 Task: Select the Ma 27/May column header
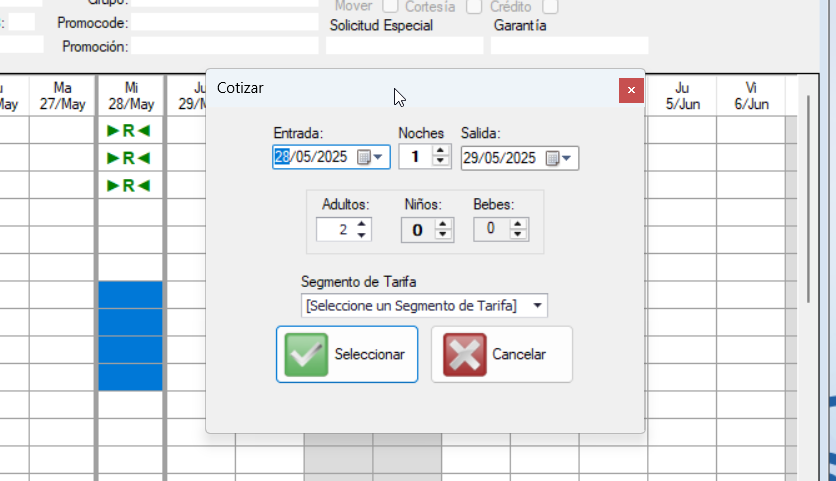62,96
